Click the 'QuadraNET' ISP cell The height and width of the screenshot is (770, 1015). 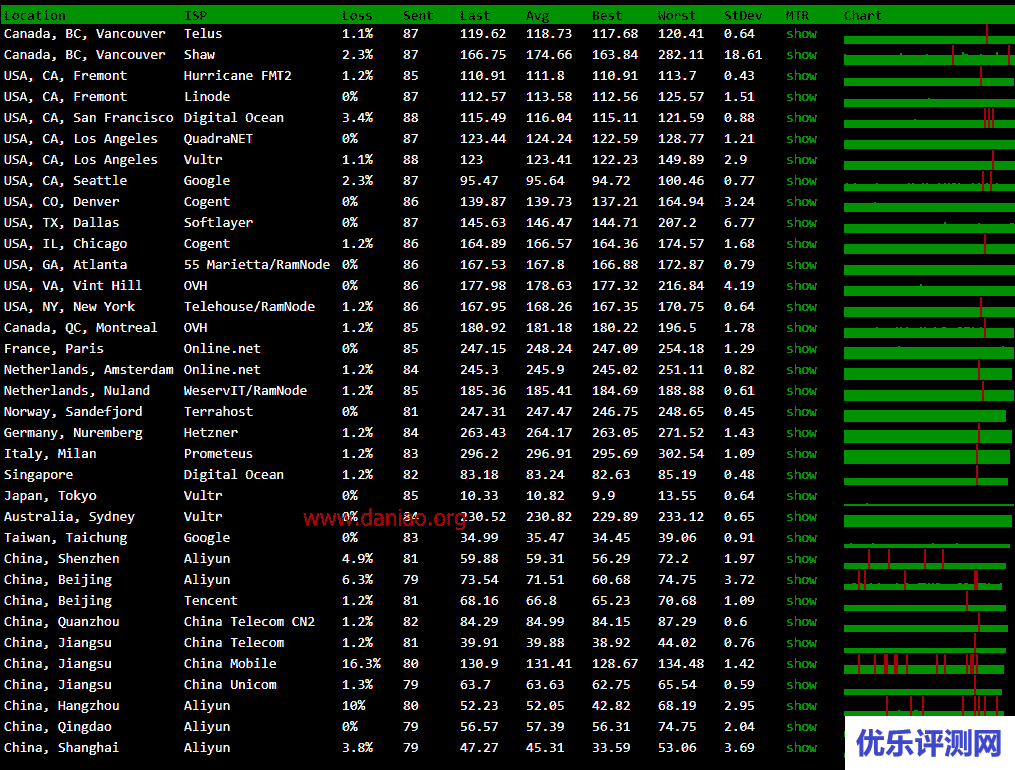pyautogui.click(x=218, y=139)
